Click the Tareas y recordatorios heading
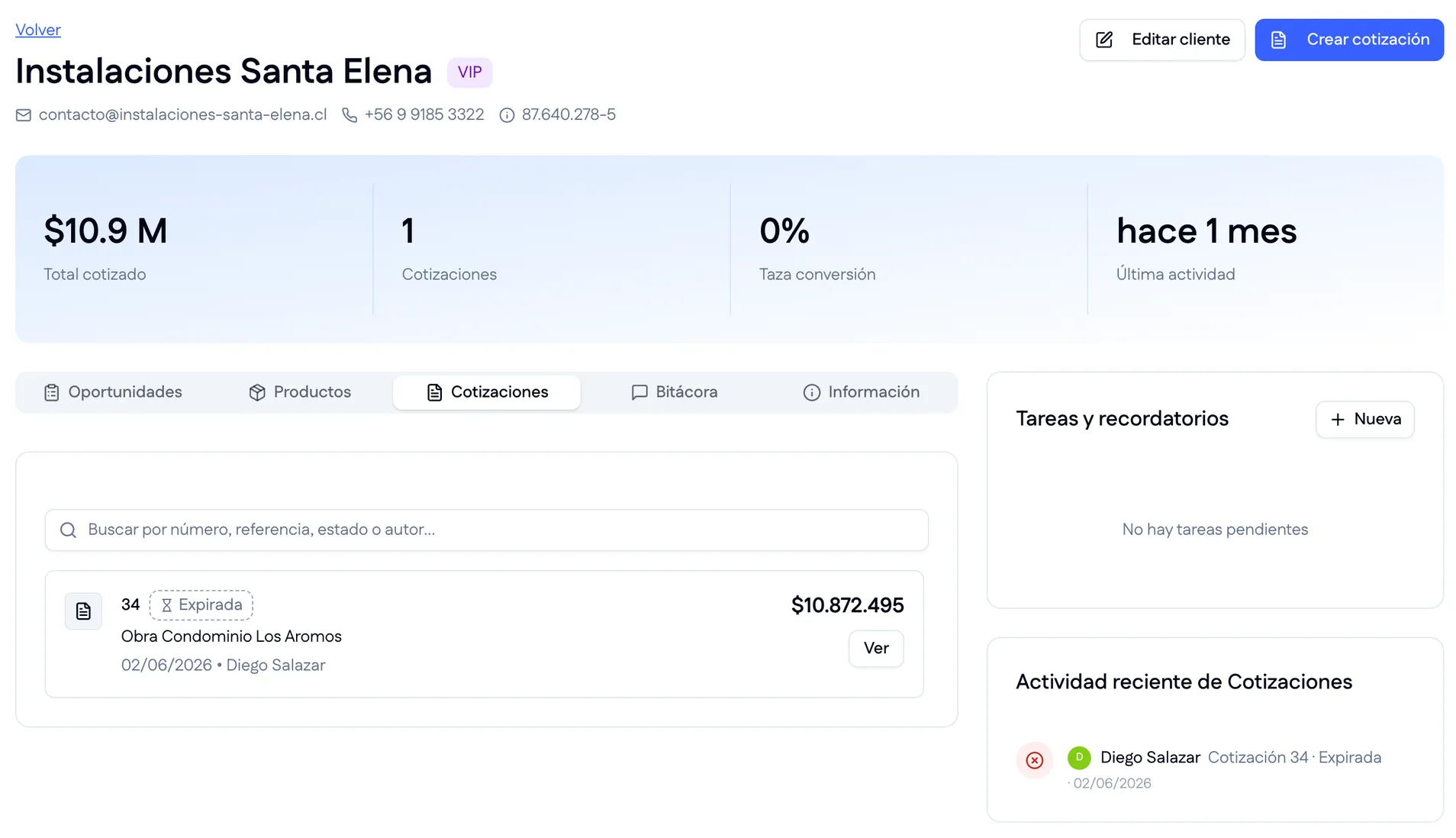 pyautogui.click(x=1122, y=419)
